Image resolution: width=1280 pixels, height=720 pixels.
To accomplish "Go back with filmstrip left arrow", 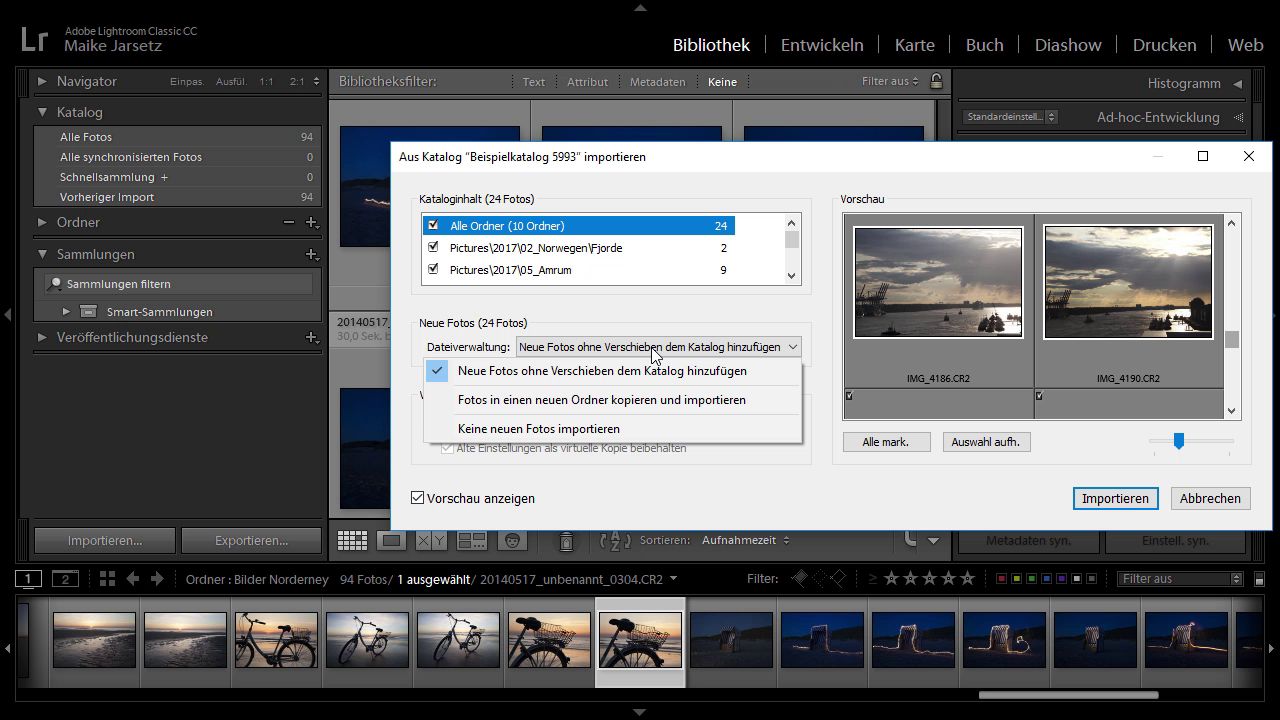I will point(134,579).
